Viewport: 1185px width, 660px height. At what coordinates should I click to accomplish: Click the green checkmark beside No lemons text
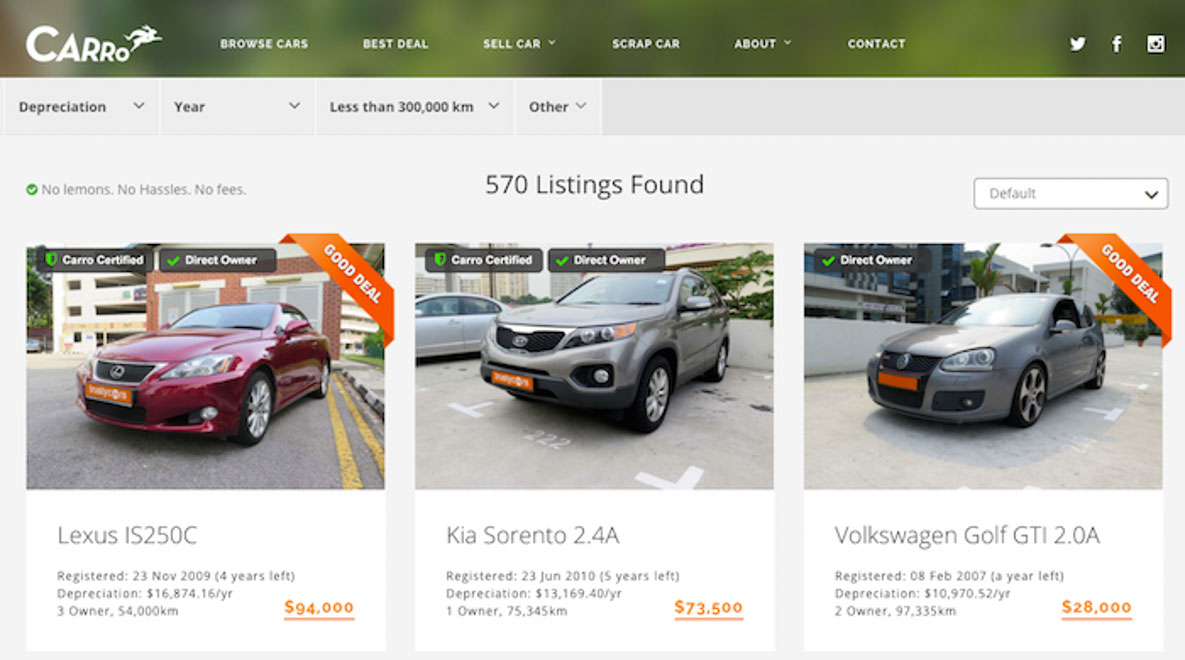click(x=32, y=190)
